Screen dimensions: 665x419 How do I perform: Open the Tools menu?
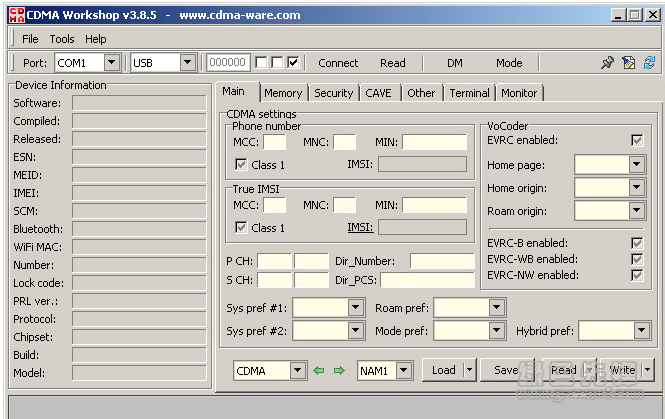[62, 39]
